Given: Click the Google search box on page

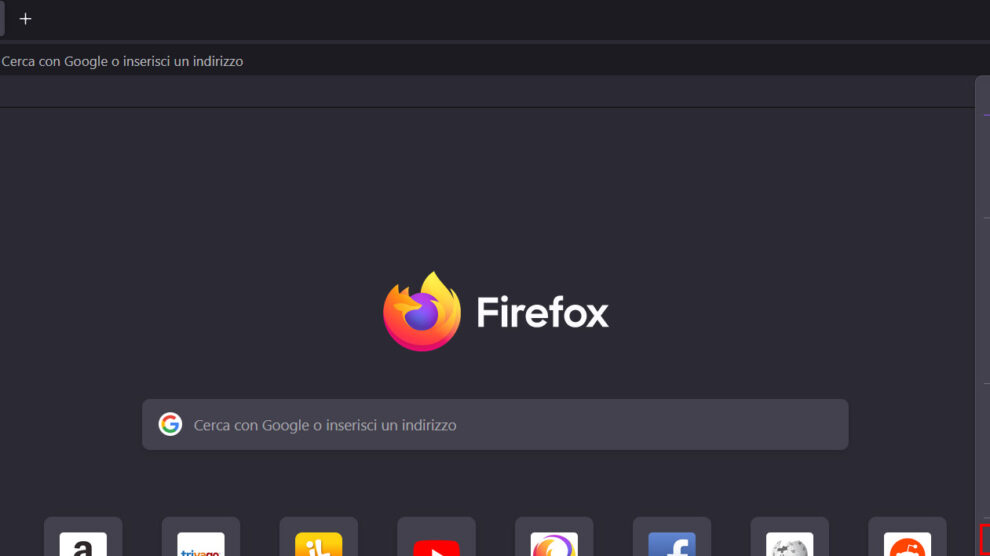Looking at the screenshot, I should (x=495, y=425).
